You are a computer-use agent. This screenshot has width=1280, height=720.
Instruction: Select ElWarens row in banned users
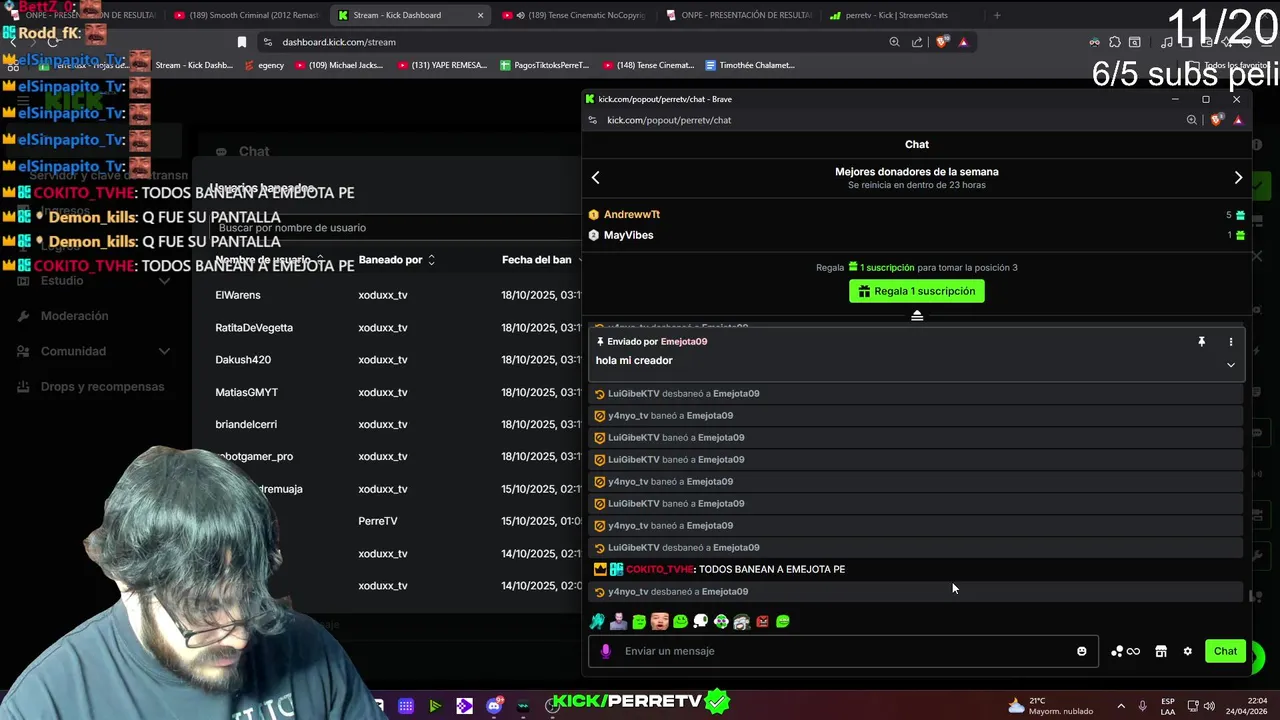tap(237, 295)
